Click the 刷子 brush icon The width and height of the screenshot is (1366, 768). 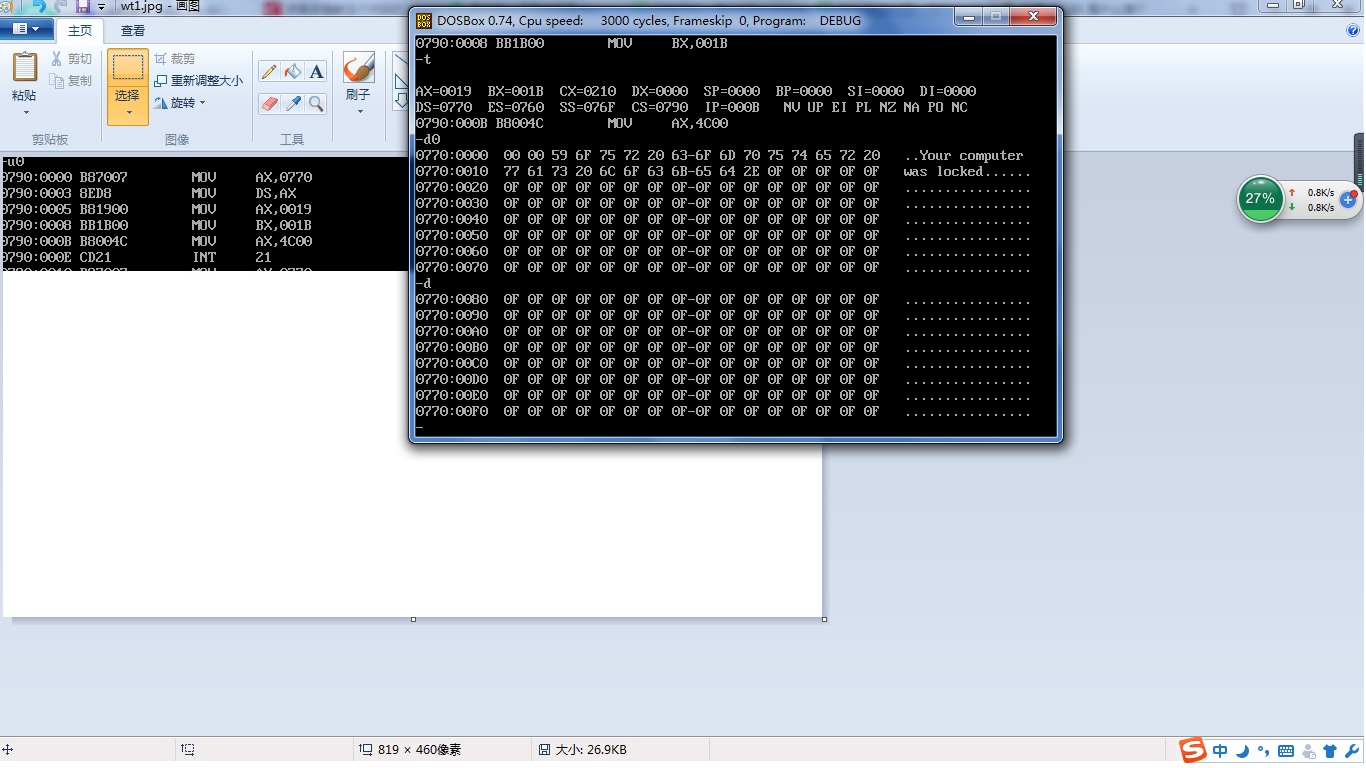[358, 68]
